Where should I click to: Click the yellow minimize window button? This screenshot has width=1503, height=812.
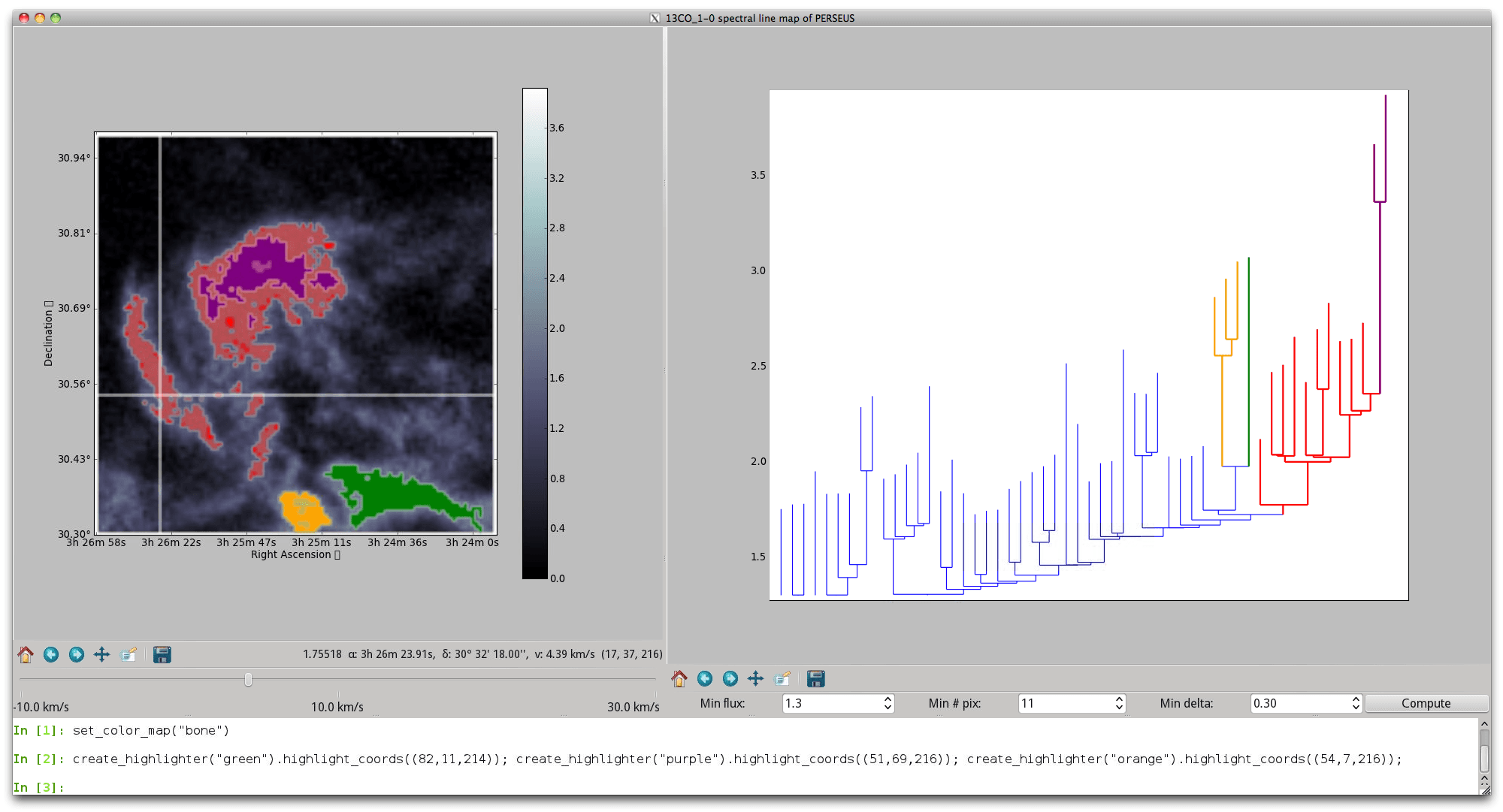click(40, 18)
